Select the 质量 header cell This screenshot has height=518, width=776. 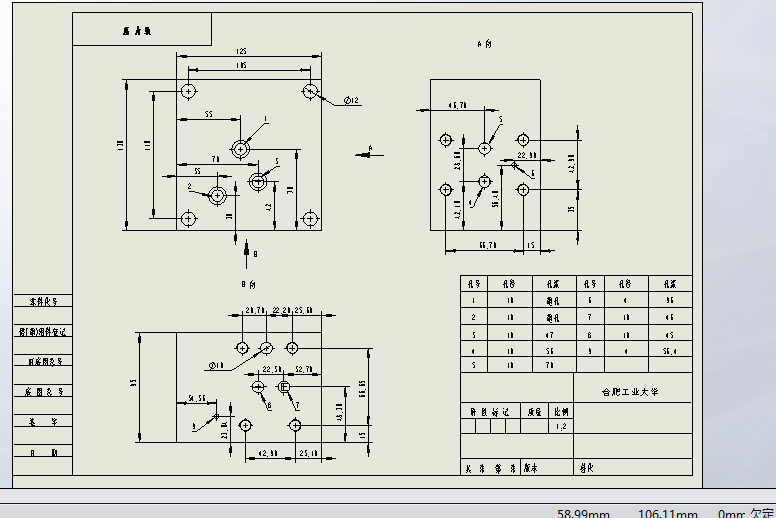coord(534,412)
